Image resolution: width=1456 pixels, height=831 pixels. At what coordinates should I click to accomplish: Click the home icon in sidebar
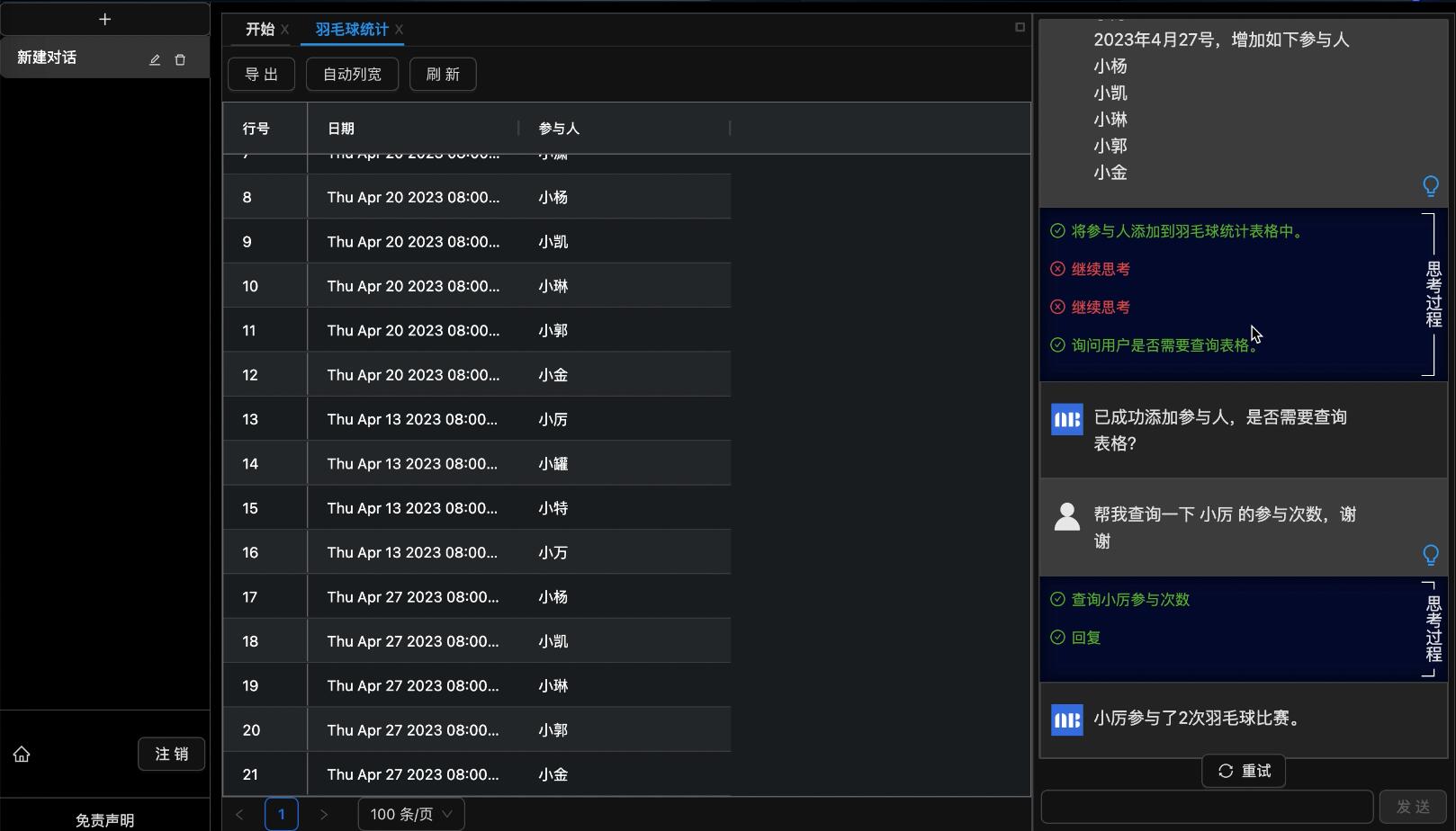point(22,755)
